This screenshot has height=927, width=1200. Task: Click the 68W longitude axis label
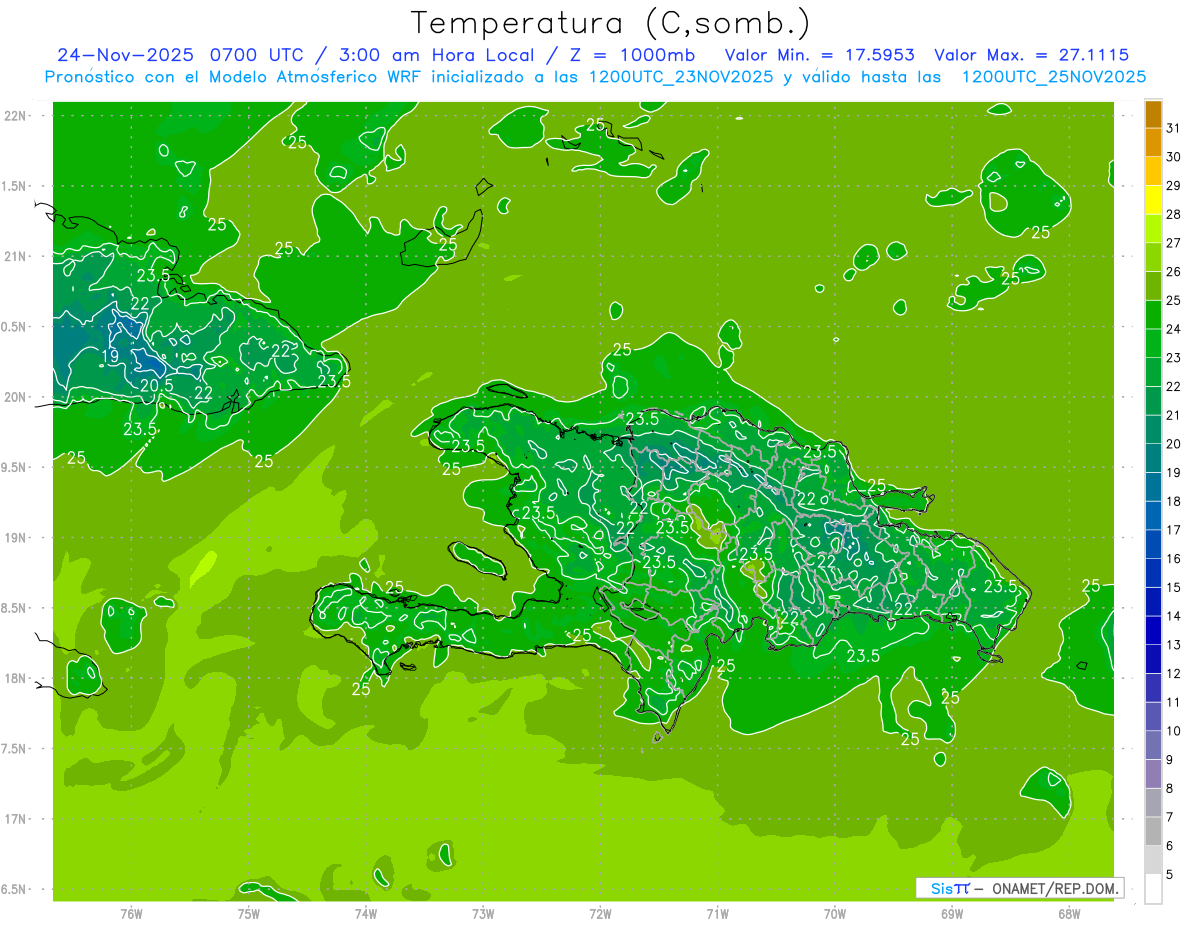tap(1069, 914)
